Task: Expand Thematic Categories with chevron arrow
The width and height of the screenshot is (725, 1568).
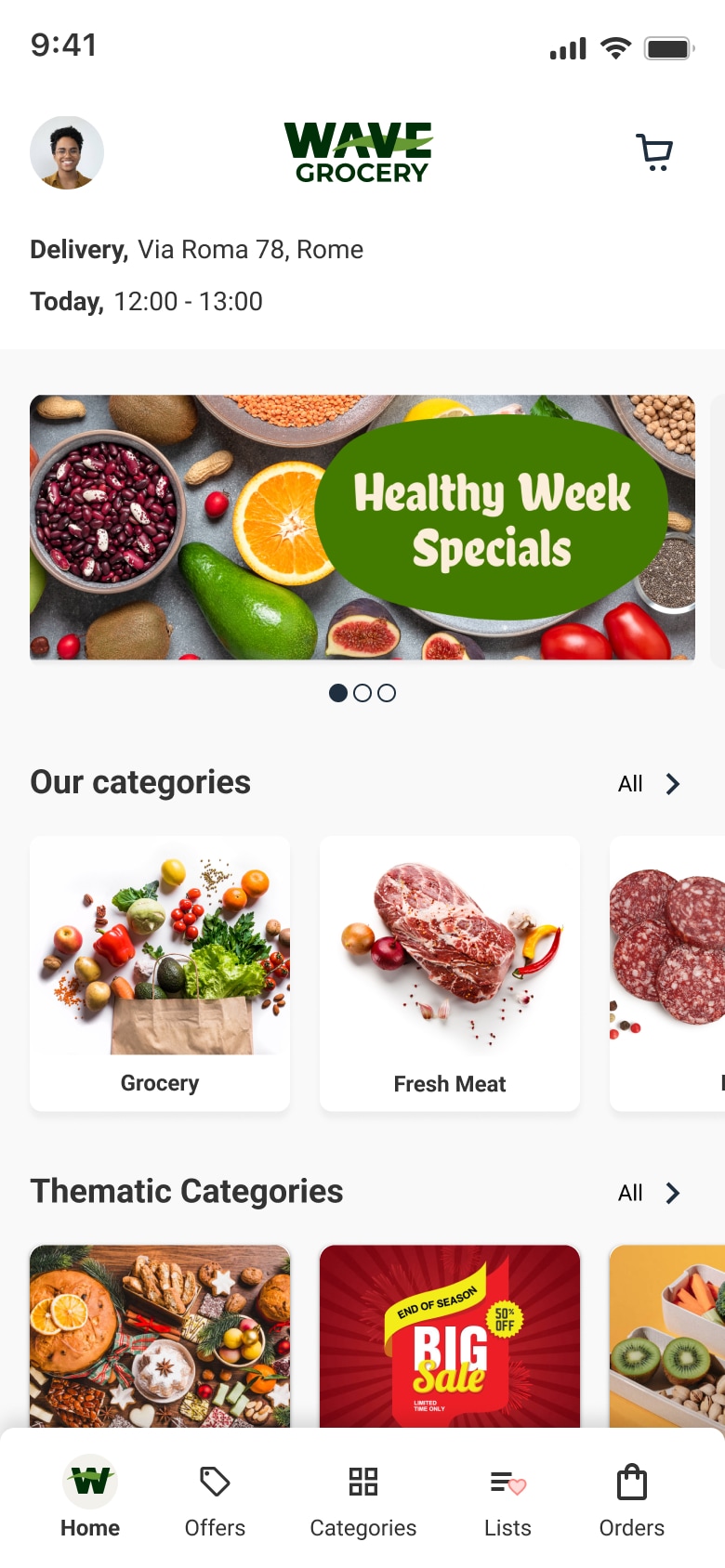Action: pyautogui.click(x=673, y=1193)
